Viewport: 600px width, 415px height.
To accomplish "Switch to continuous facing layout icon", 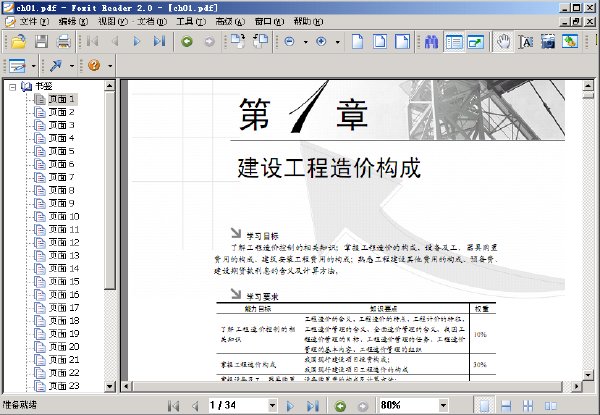I will pyautogui.click(x=528, y=405).
